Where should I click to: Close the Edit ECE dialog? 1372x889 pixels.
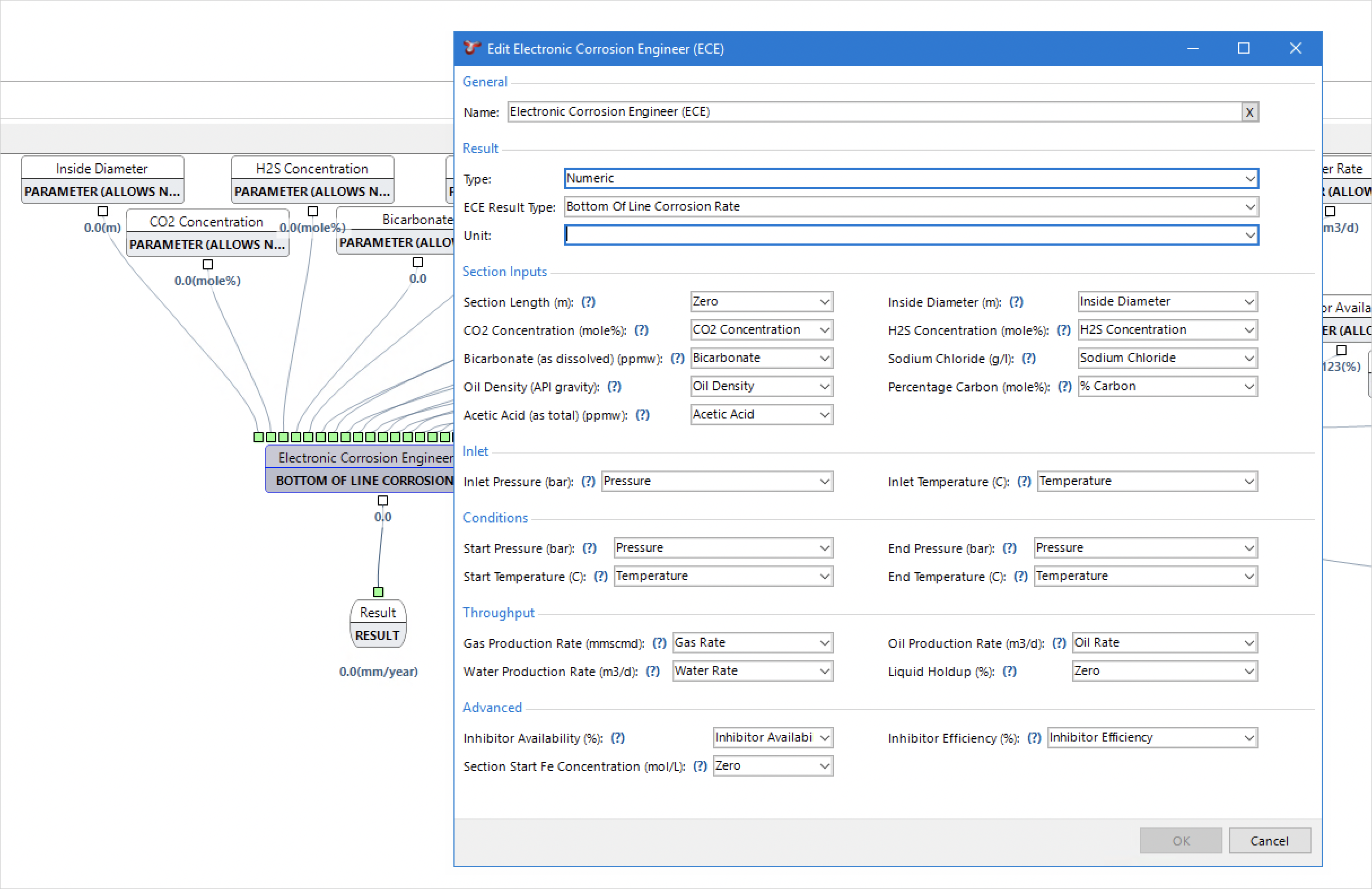tap(1295, 49)
